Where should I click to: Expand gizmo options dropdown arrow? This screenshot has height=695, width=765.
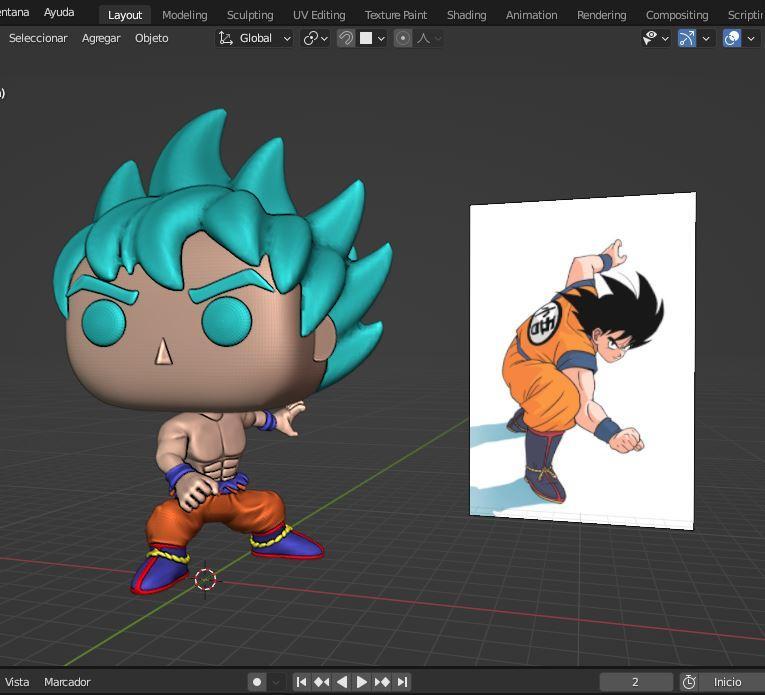[706, 38]
